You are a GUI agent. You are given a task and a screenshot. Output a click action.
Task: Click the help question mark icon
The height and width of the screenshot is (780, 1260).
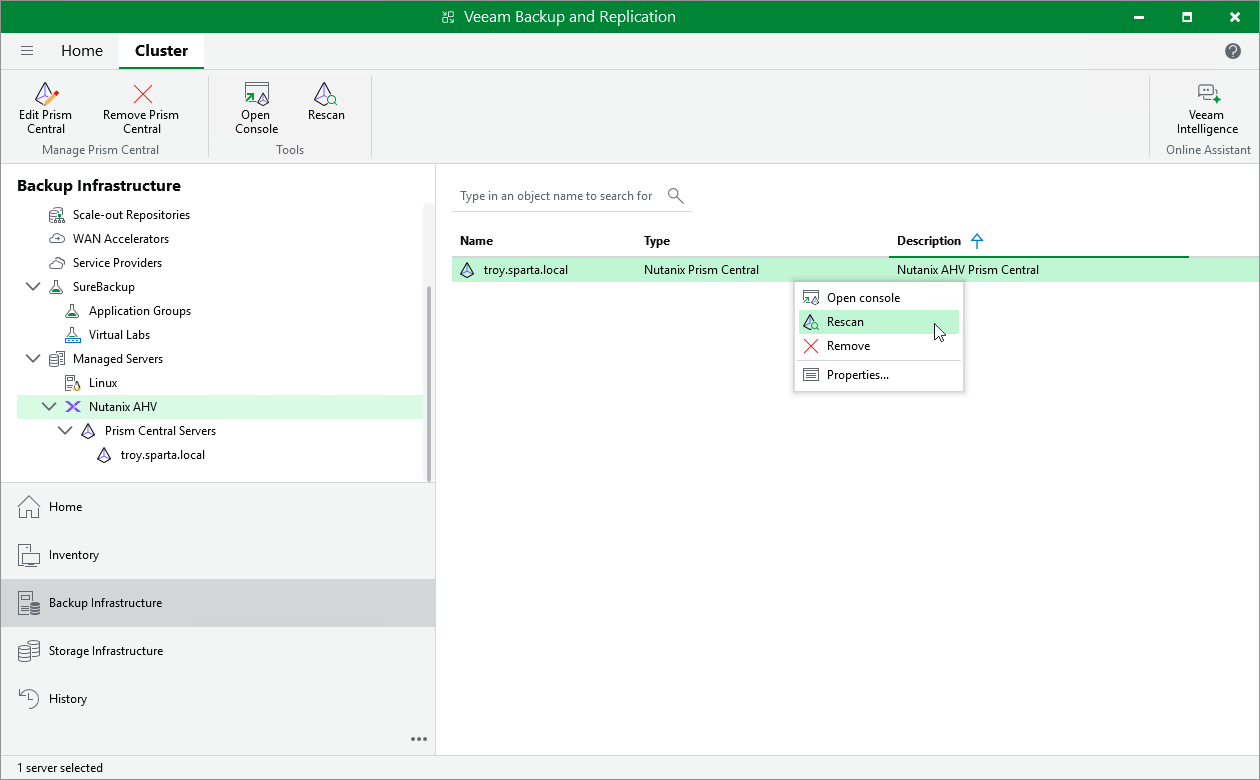pos(1233,51)
